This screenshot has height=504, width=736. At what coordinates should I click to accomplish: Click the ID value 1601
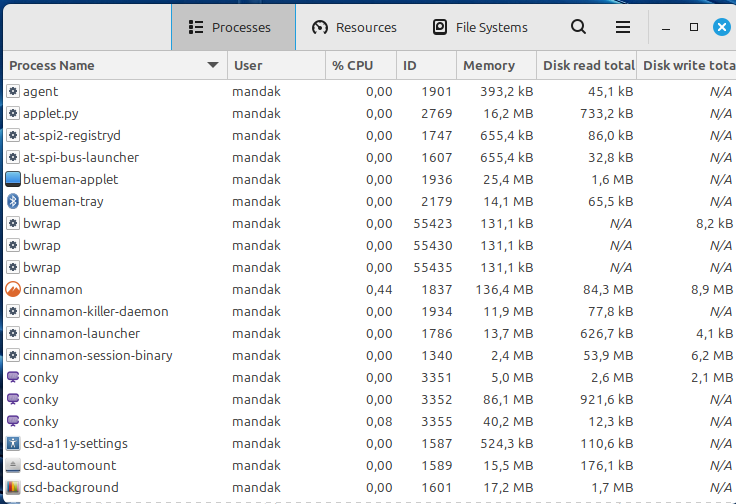pos(437,488)
